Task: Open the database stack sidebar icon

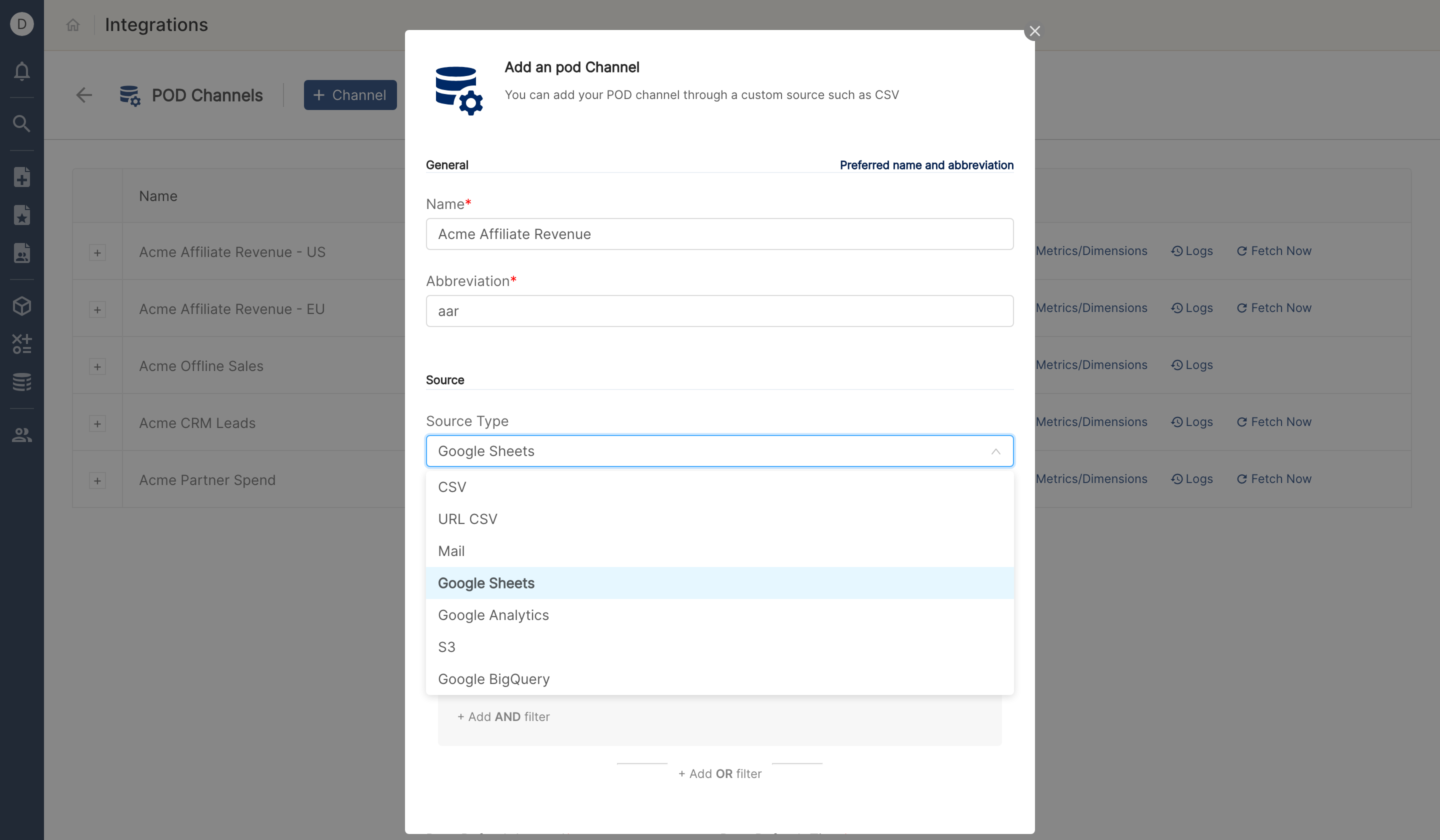Action: pyautogui.click(x=21, y=381)
